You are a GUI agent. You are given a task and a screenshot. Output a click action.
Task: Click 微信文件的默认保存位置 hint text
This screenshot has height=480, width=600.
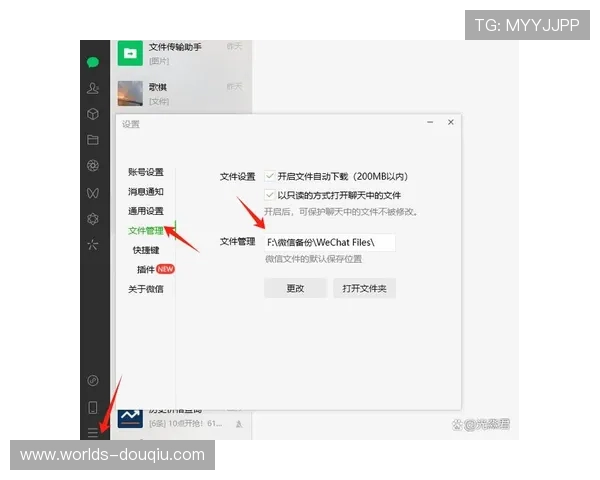pyautogui.click(x=313, y=259)
